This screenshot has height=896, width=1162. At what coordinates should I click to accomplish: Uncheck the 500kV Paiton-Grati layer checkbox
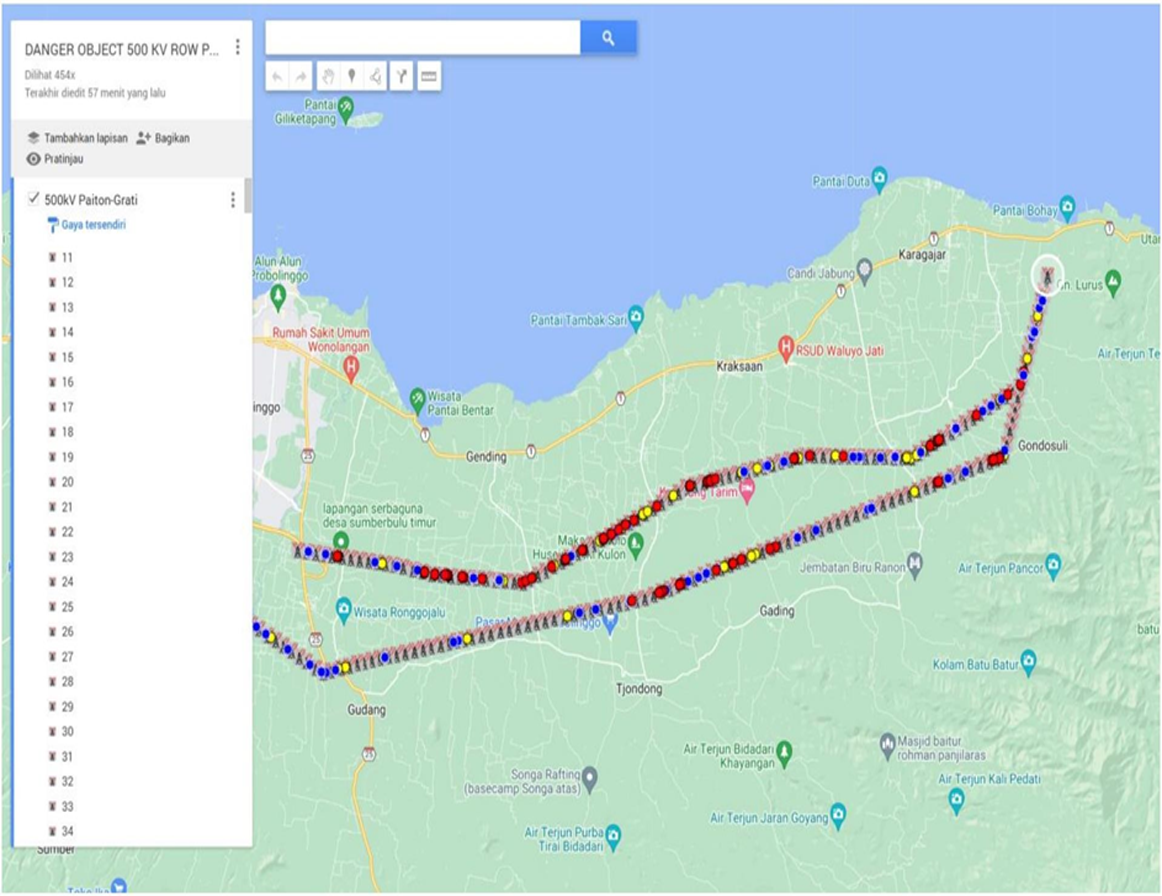[33, 199]
